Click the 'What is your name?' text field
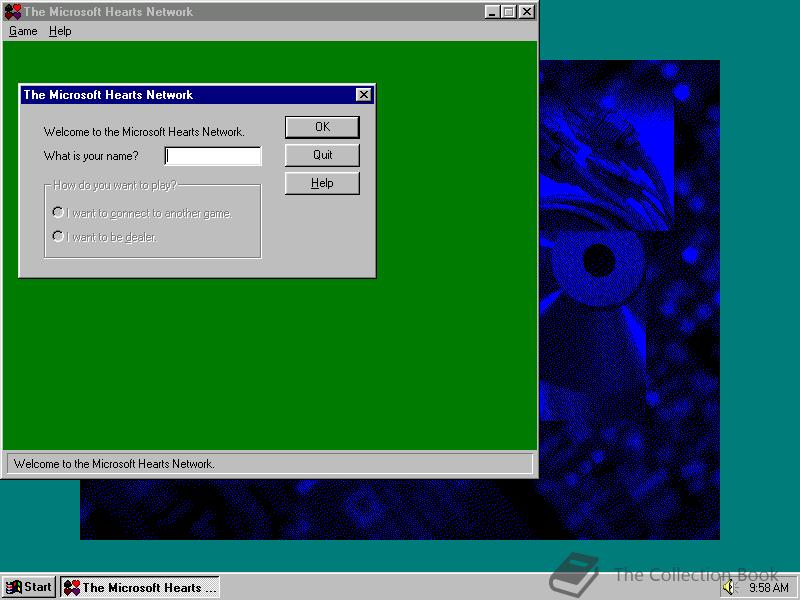Image resolution: width=800 pixels, height=600 pixels. (213, 156)
